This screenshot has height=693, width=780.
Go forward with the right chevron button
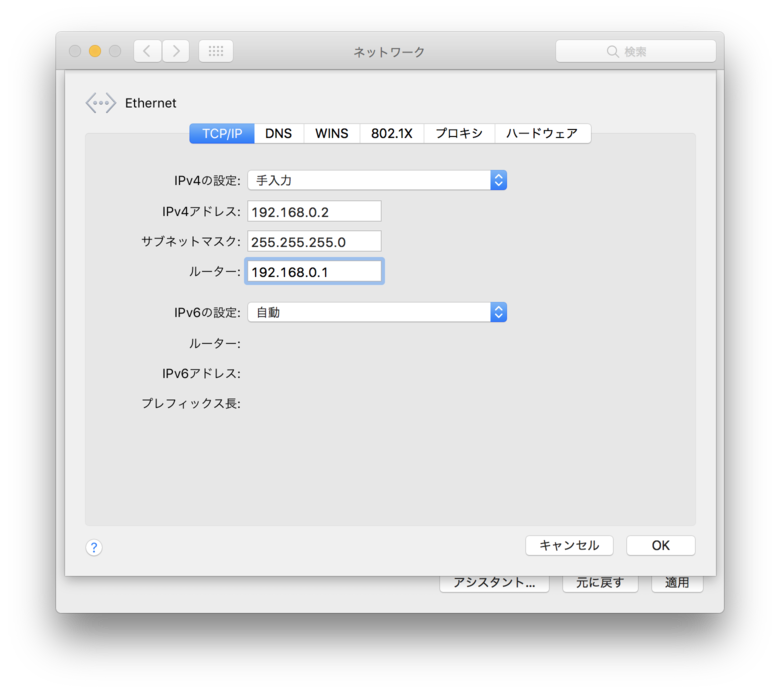click(x=176, y=51)
